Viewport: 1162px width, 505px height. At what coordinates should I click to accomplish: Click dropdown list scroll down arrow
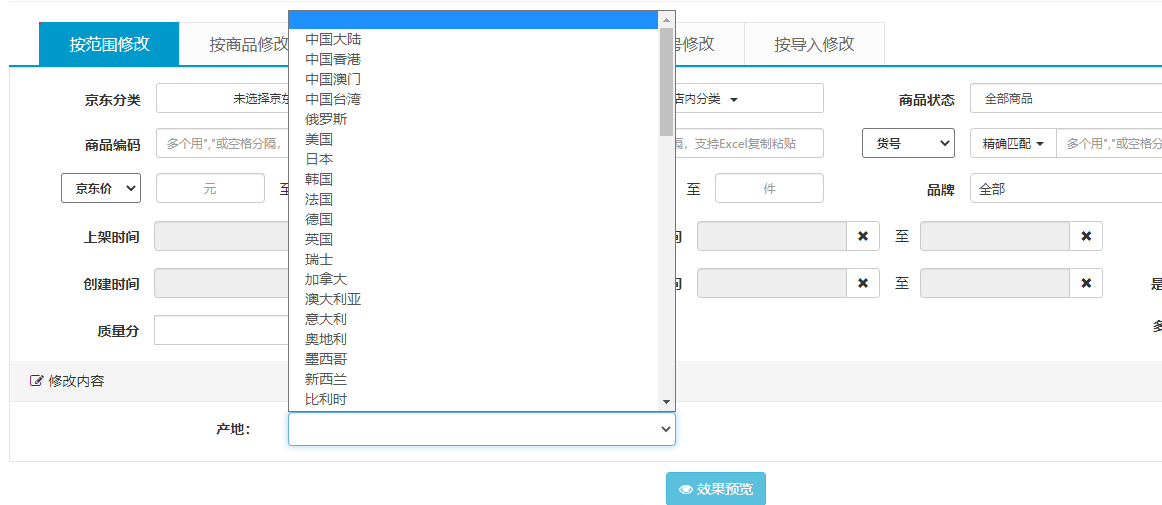666,402
